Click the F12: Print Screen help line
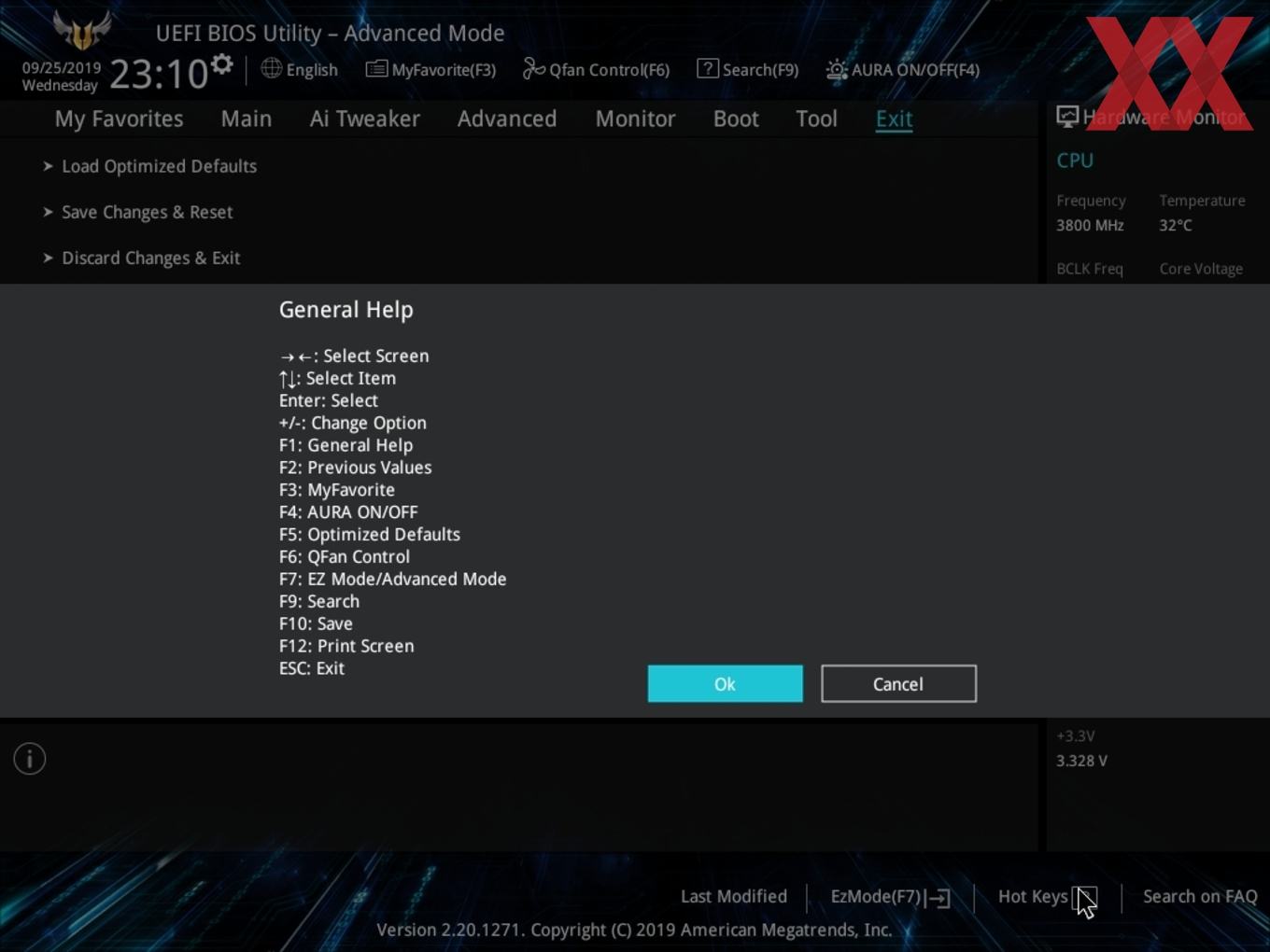This screenshot has width=1270, height=952. pyautogui.click(x=346, y=646)
